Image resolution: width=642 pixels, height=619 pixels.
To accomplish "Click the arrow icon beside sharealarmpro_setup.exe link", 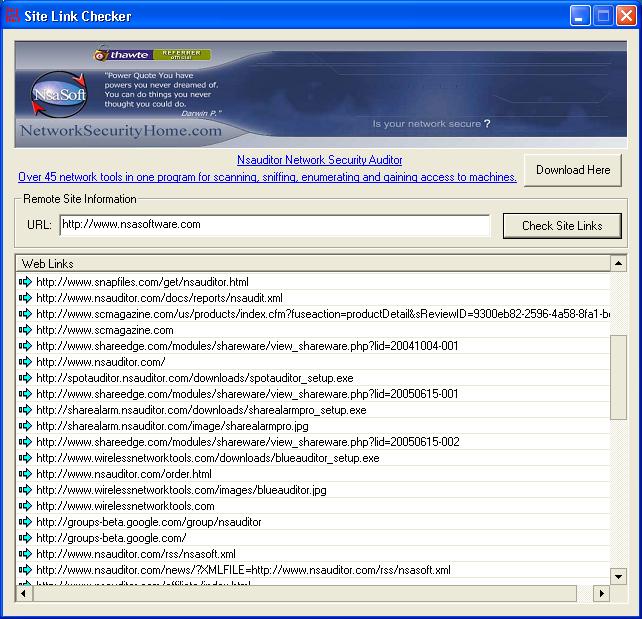I will pos(25,409).
